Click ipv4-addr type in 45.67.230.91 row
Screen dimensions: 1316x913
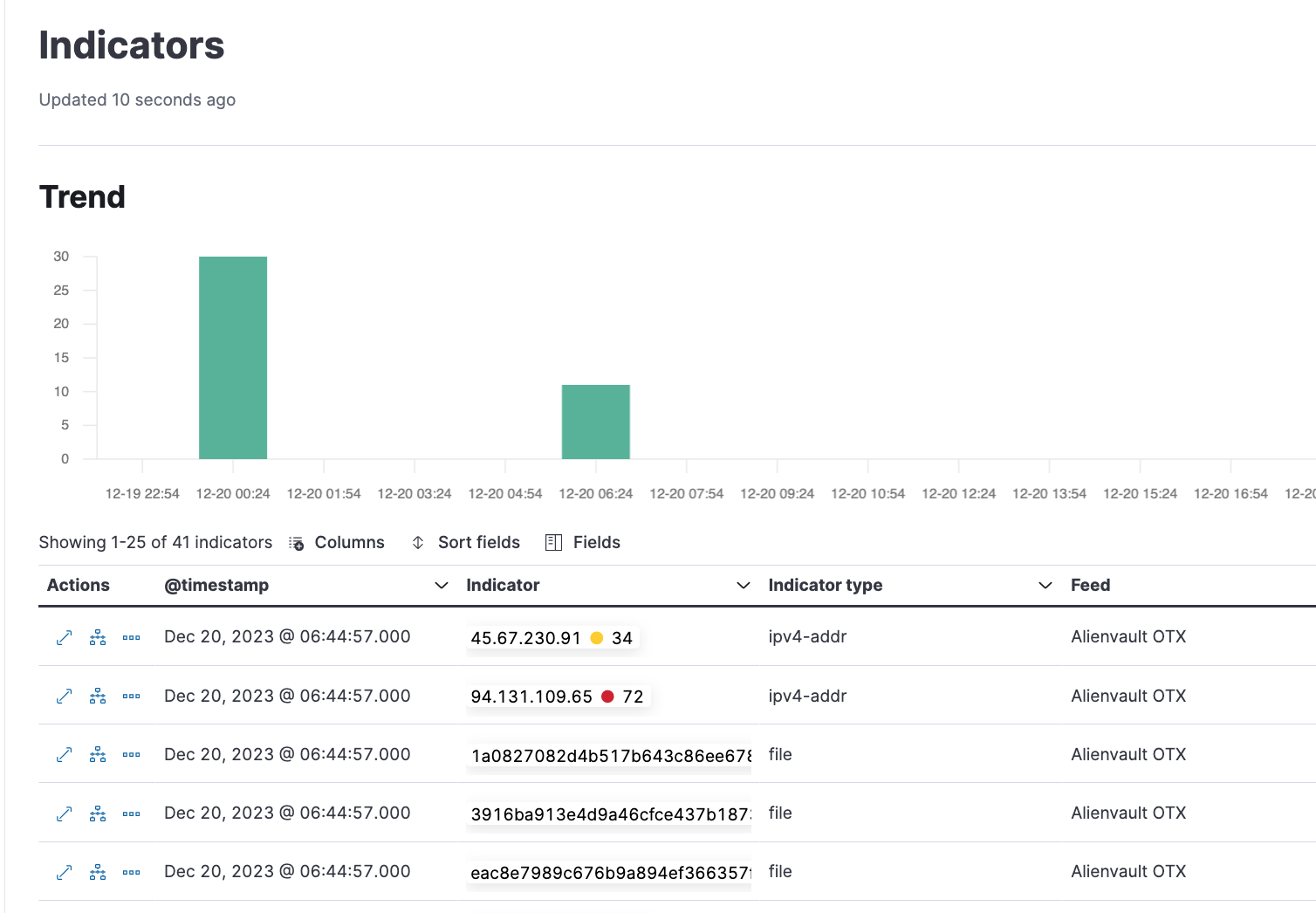[807, 637]
